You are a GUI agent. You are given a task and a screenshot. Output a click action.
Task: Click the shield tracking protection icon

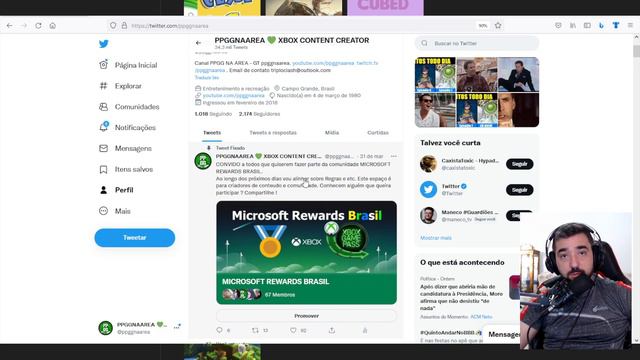point(113,25)
